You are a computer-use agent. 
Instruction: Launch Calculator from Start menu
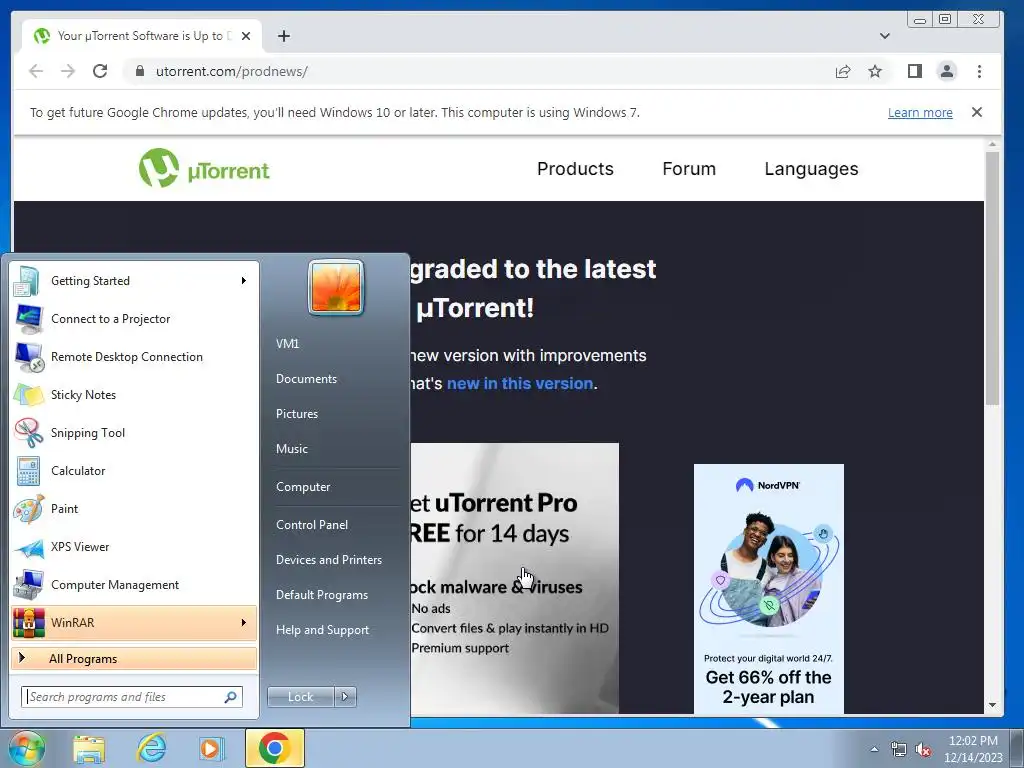tap(134, 470)
